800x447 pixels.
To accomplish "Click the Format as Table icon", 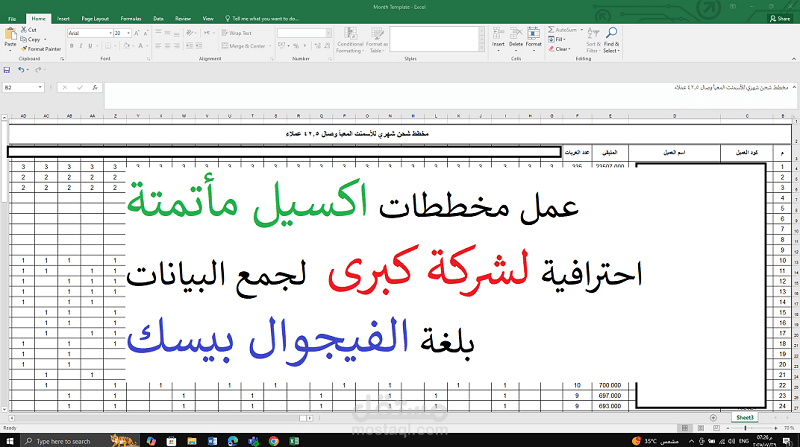I will pyautogui.click(x=378, y=34).
